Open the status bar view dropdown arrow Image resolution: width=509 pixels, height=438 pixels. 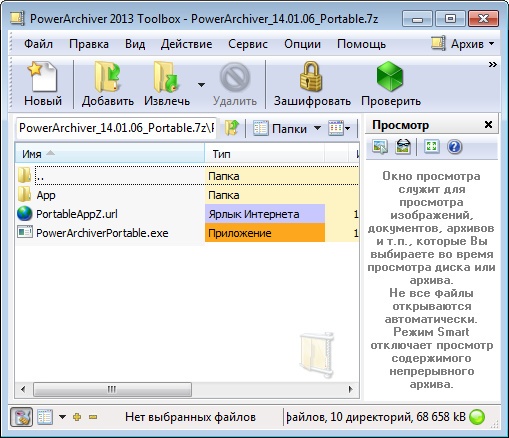click(x=62, y=417)
